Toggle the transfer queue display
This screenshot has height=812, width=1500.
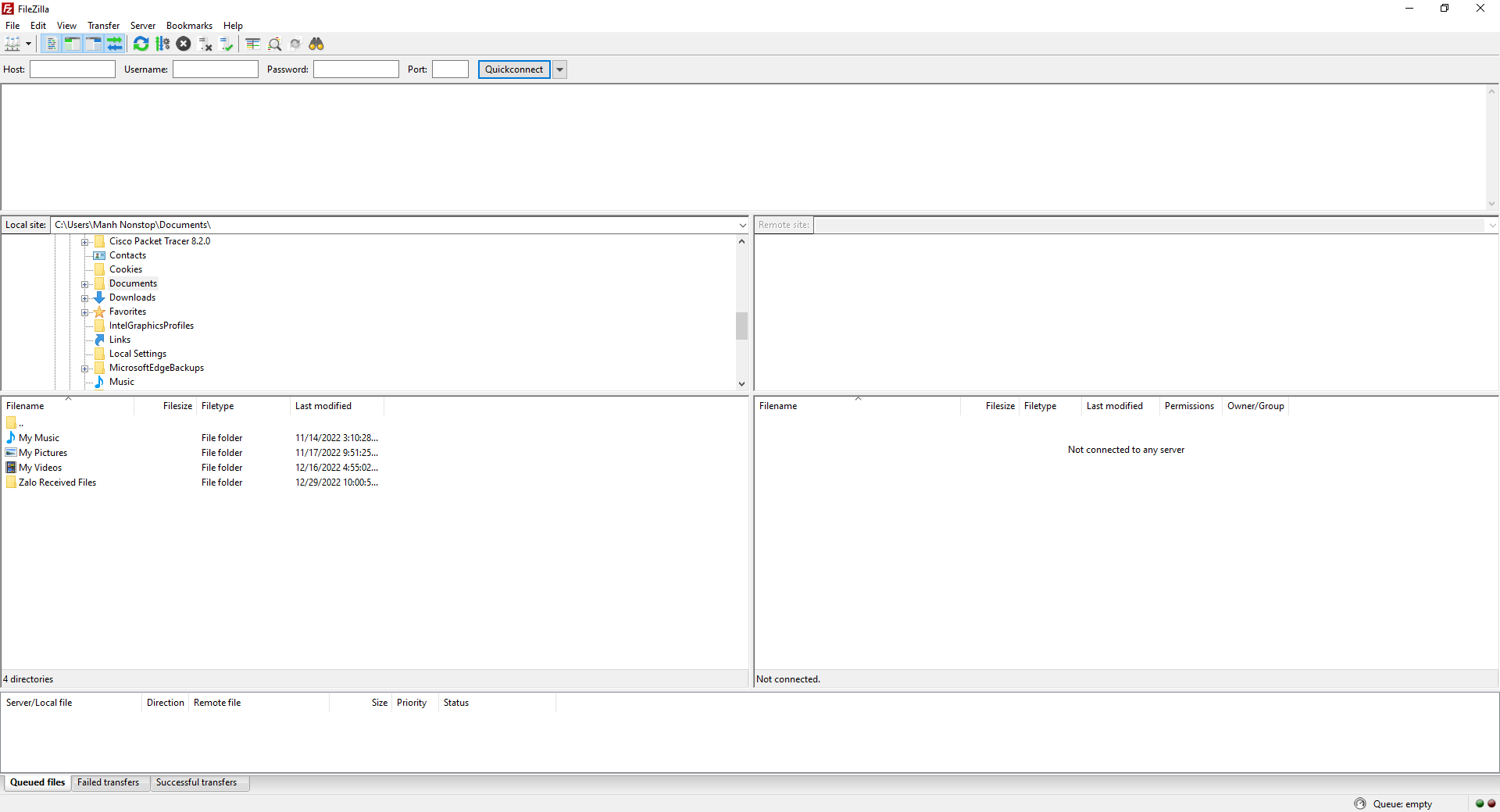coord(114,44)
